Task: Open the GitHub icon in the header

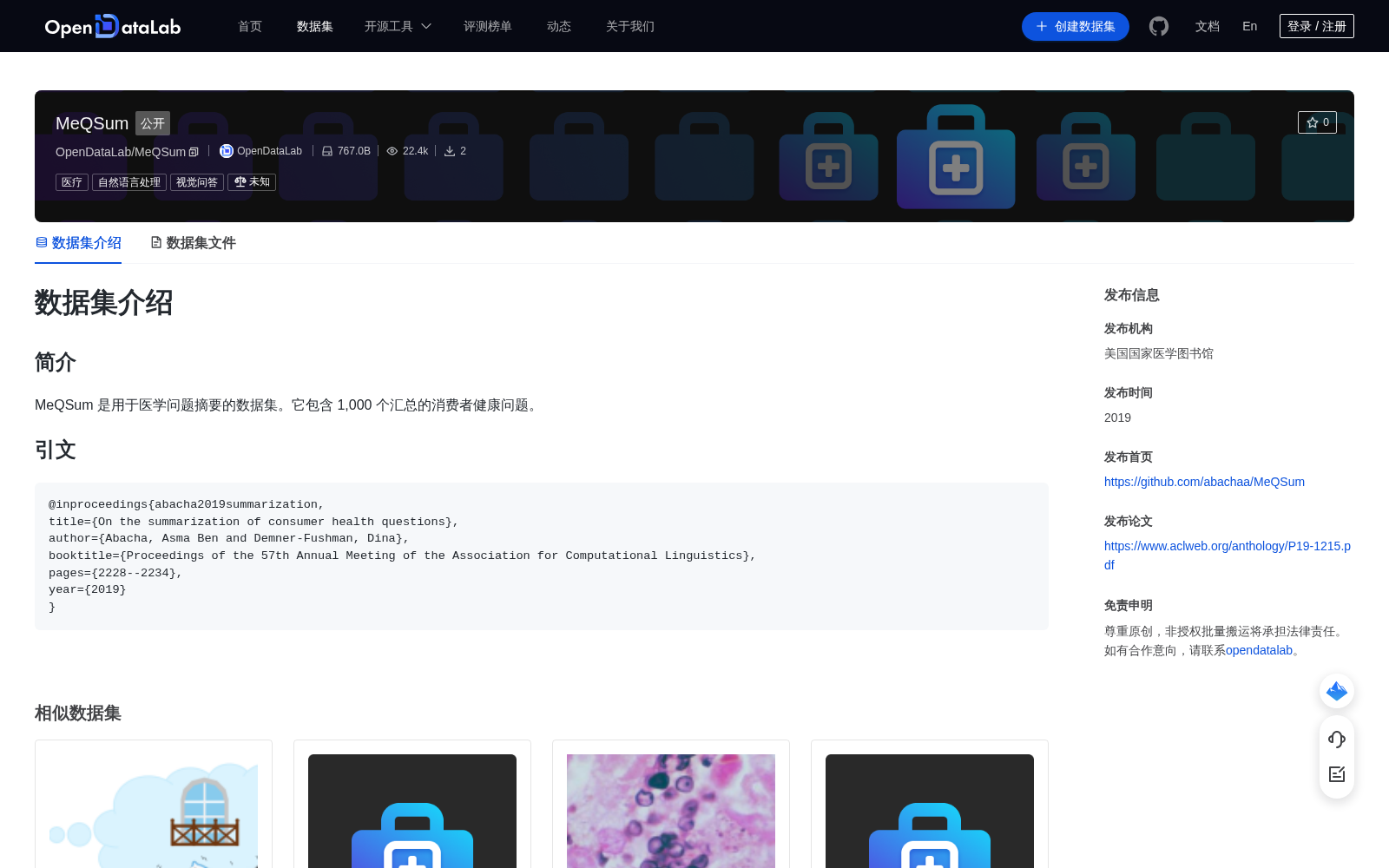Action: coord(1159,26)
